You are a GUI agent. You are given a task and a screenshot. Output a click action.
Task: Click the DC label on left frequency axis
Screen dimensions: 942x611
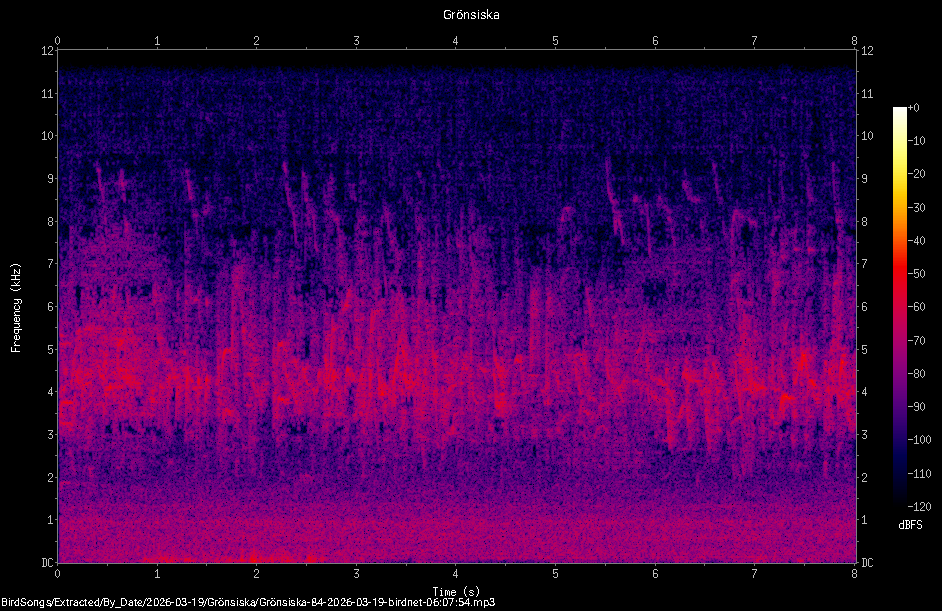(47, 562)
